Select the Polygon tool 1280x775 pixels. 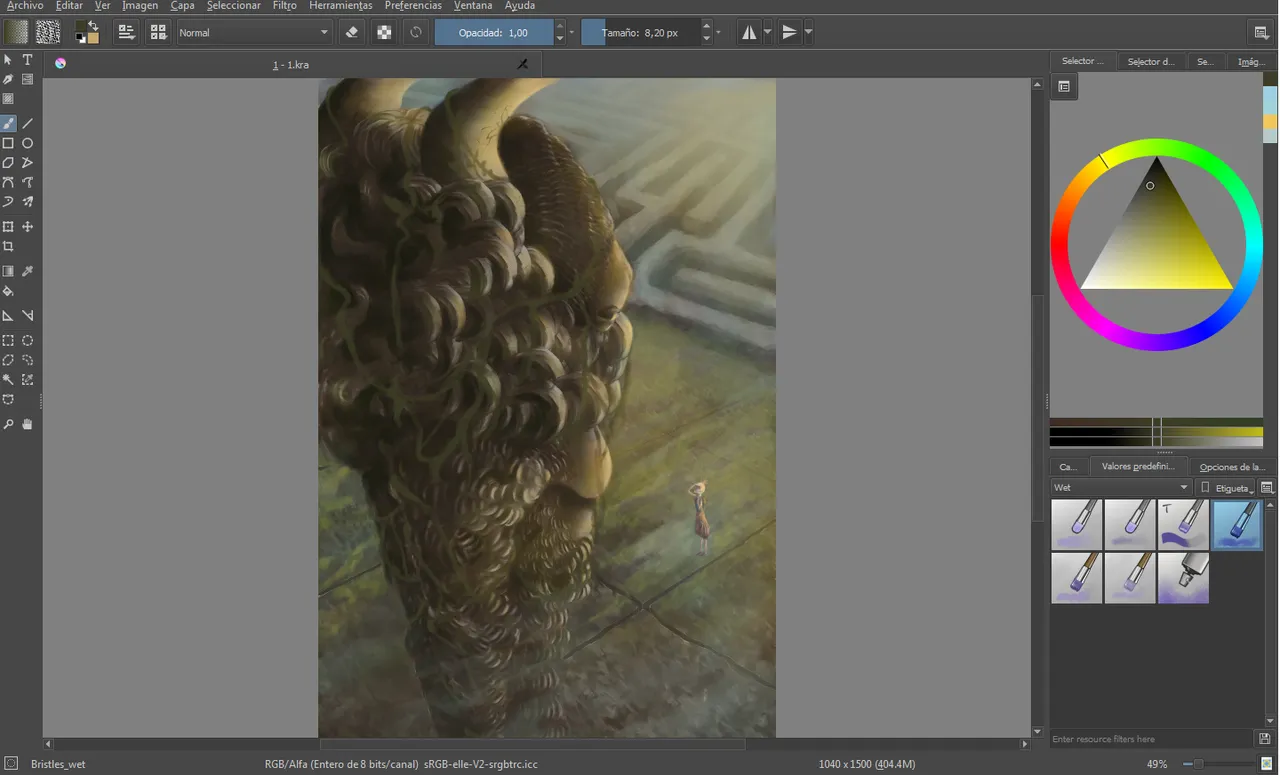[8, 163]
